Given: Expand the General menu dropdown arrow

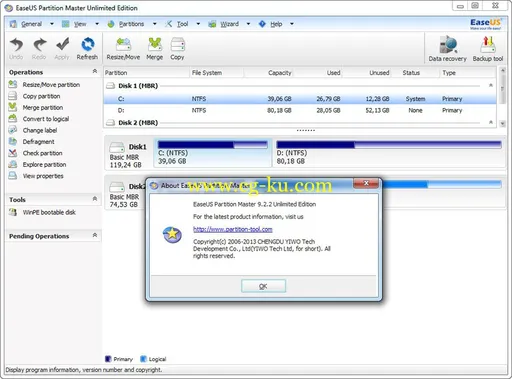Looking at the screenshot, I should tap(52, 24).
